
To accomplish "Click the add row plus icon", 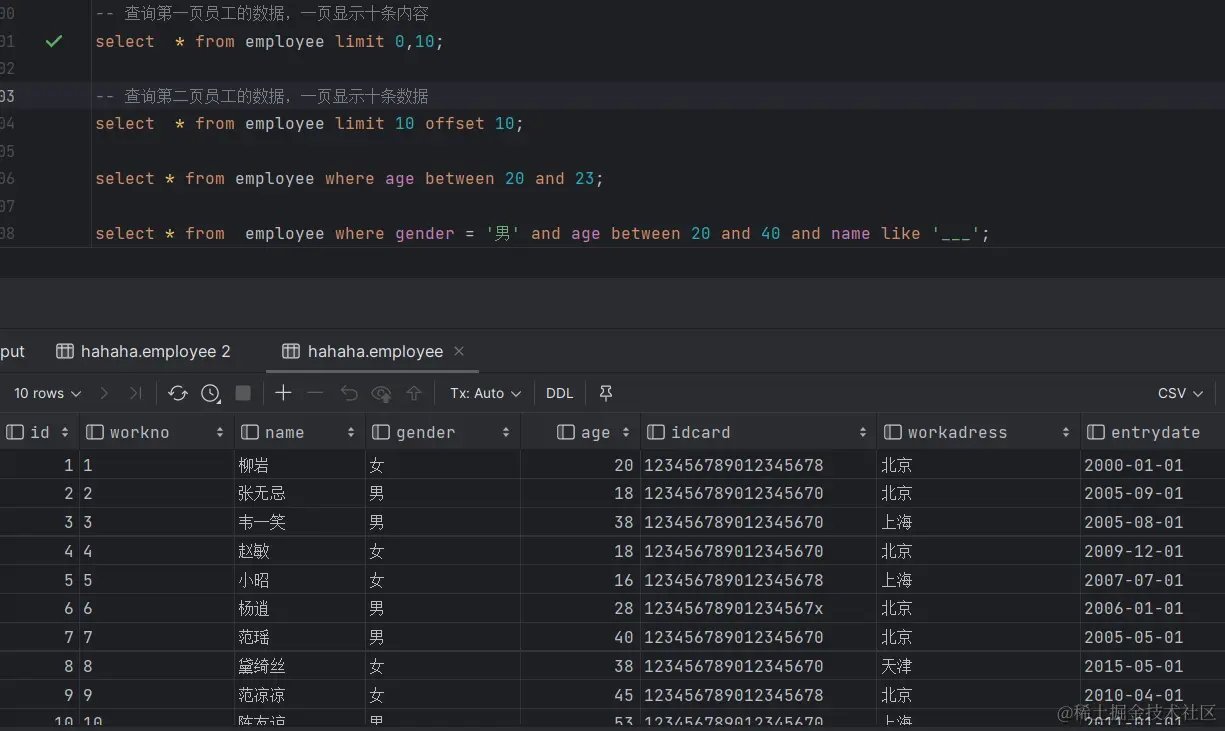I will (x=283, y=393).
